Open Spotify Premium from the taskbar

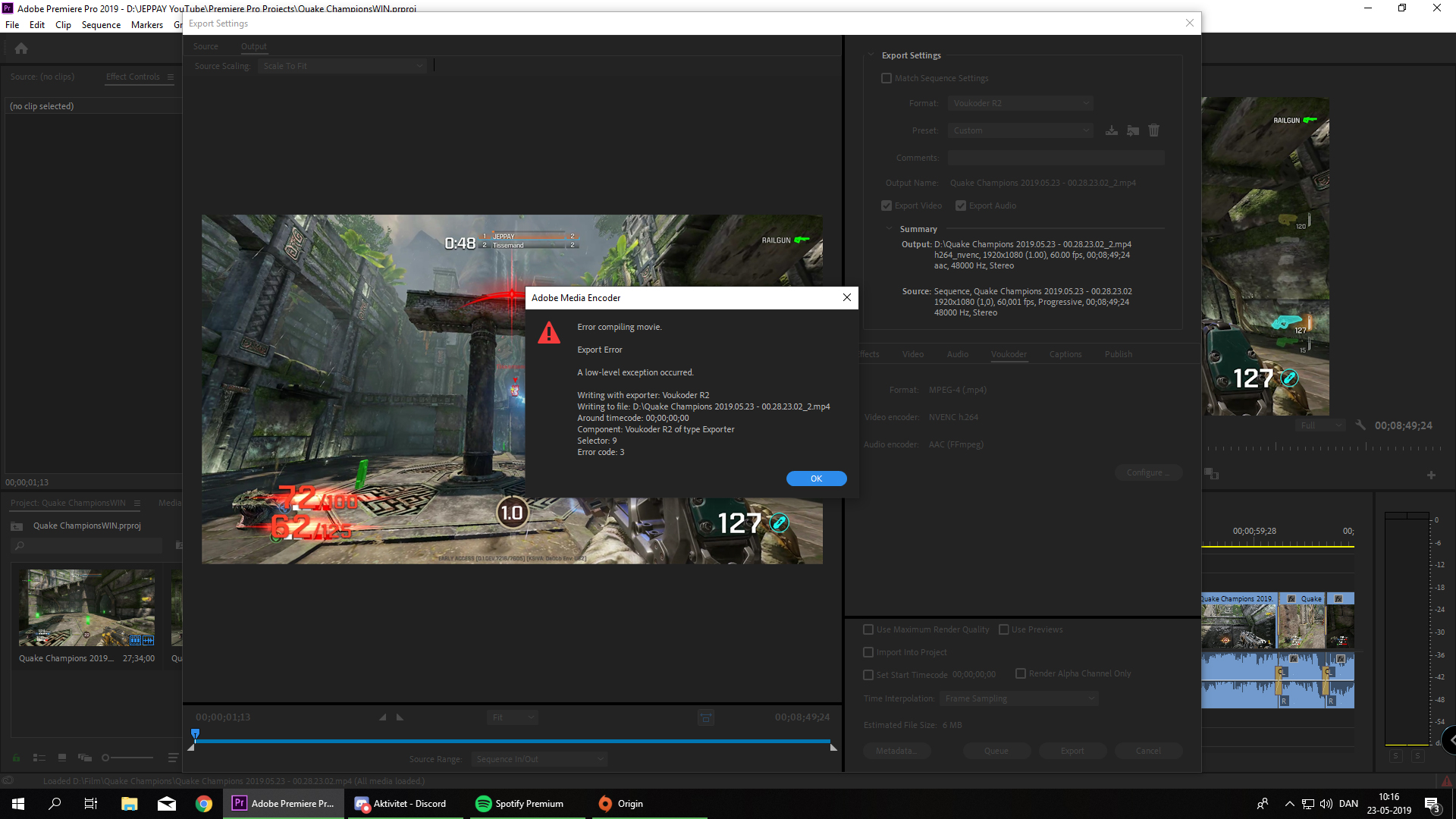click(x=519, y=804)
